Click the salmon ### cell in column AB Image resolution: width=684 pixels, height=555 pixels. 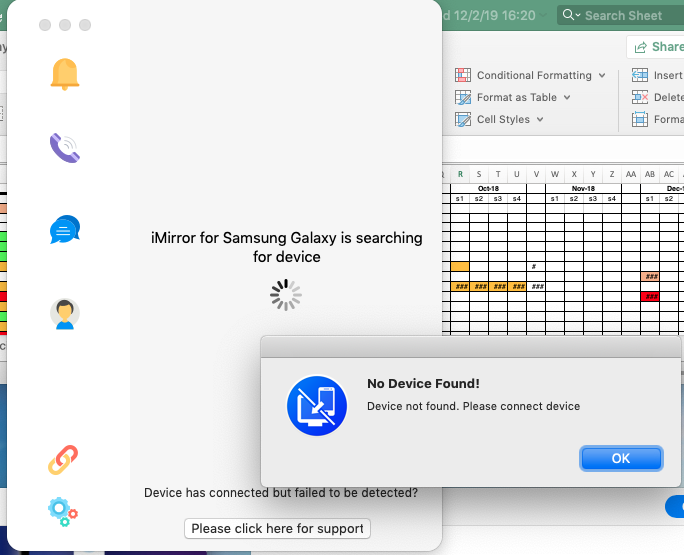click(x=650, y=276)
